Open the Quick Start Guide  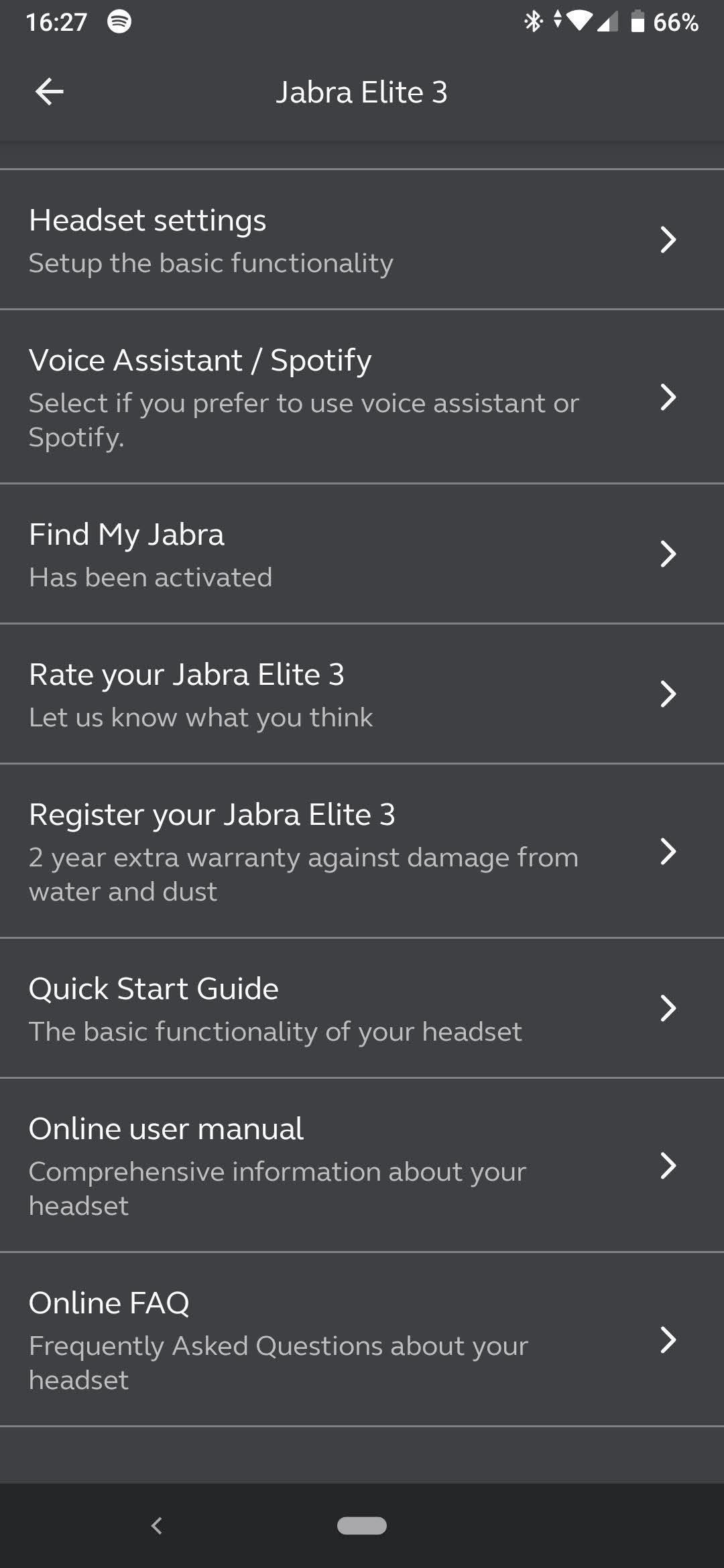[x=154, y=989]
